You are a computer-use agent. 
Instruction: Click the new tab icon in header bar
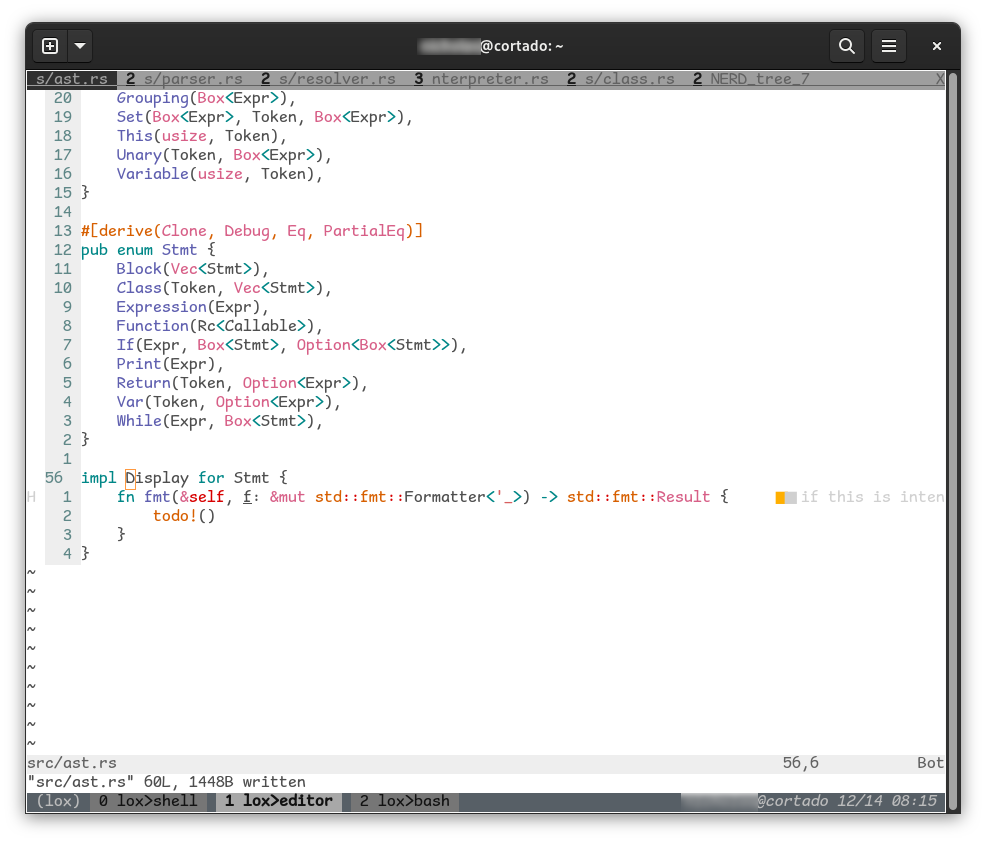coord(50,46)
